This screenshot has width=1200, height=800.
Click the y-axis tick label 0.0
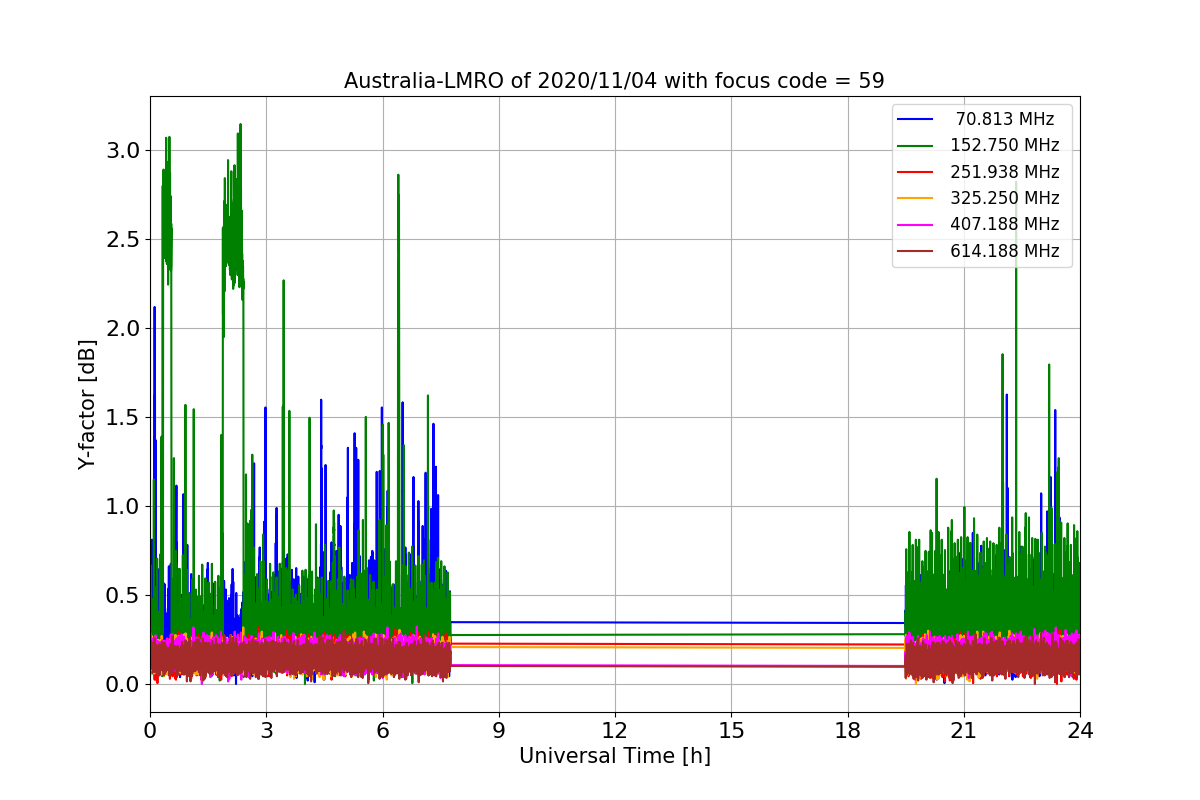click(124, 684)
